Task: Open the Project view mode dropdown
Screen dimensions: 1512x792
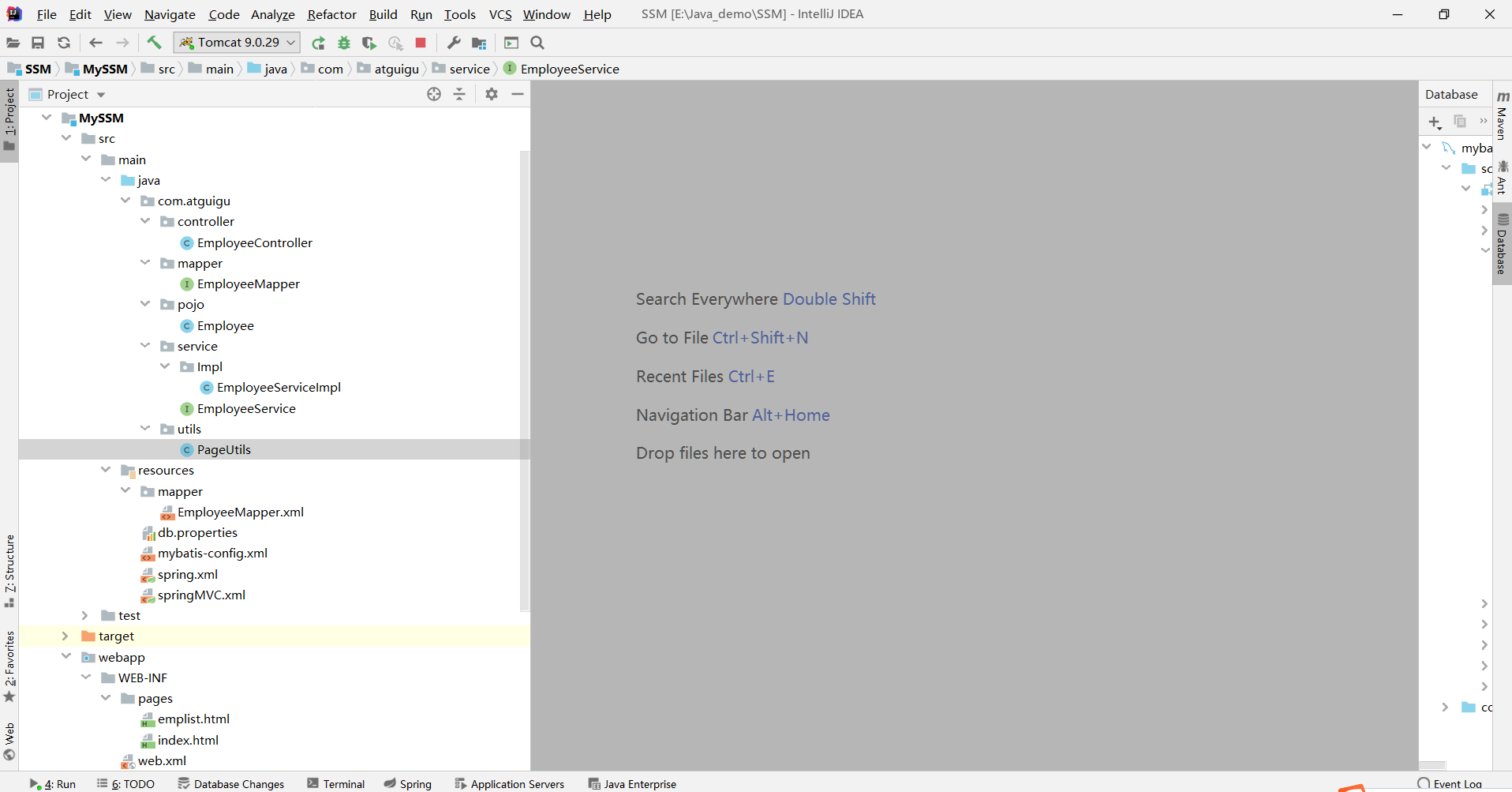Action: pyautogui.click(x=101, y=95)
